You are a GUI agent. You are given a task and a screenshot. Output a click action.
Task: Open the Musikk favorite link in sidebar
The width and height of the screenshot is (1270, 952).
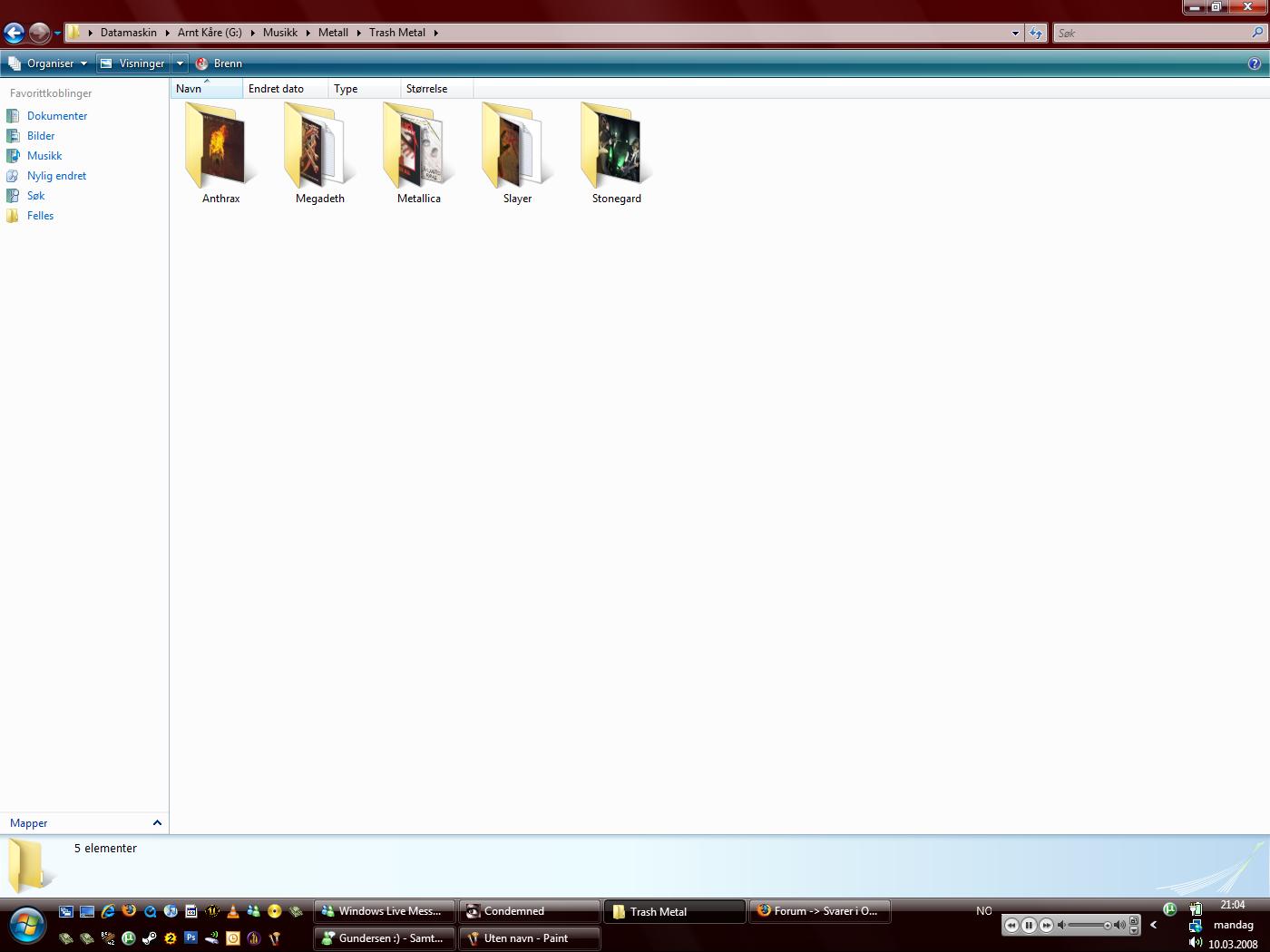[x=34, y=156]
